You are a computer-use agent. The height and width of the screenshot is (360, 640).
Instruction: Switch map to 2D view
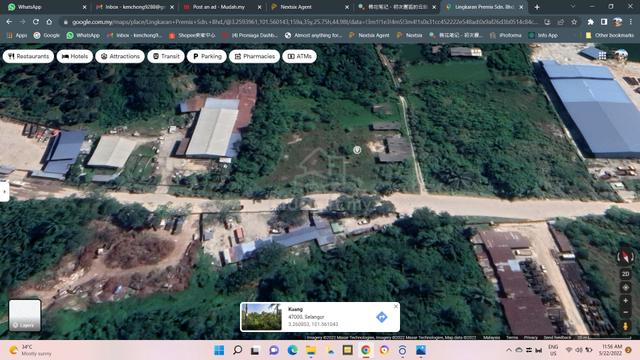point(625,274)
